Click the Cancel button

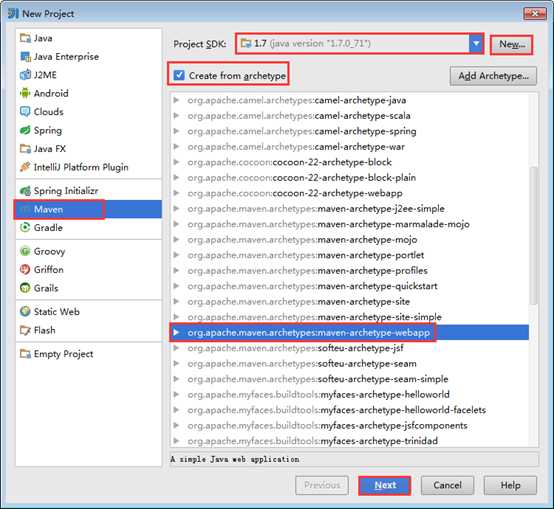click(447, 485)
